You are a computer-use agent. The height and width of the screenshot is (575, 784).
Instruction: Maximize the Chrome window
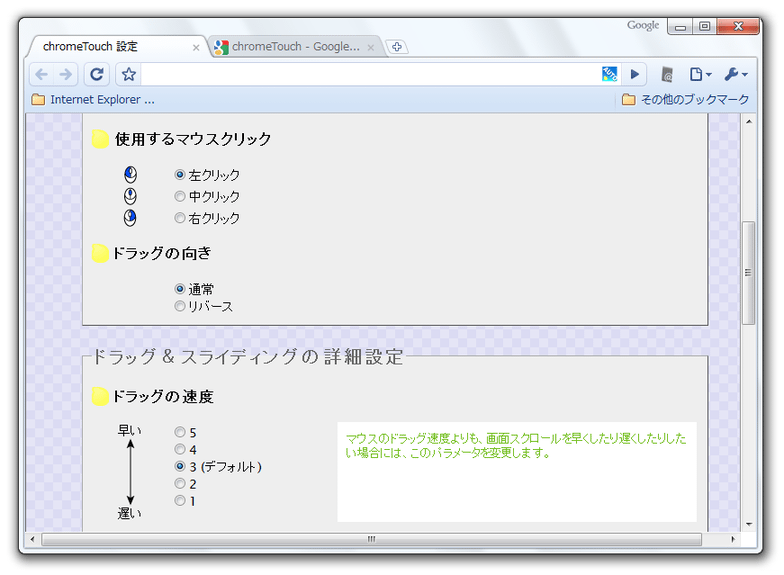click(x=704, y=26)
